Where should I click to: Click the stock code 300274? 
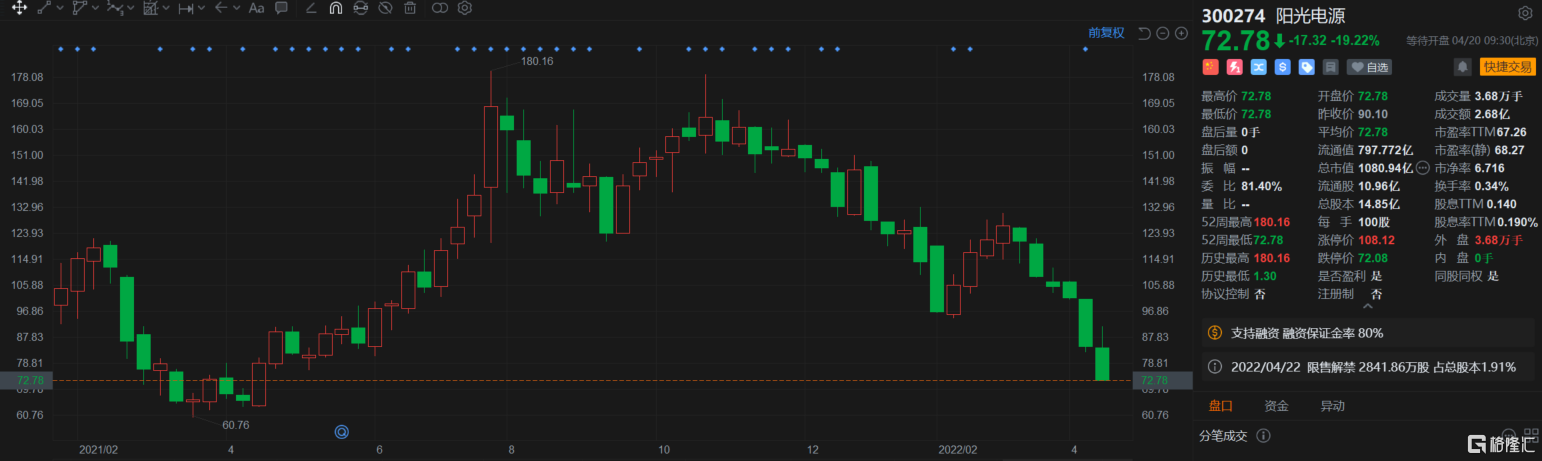coord(1235,16)
